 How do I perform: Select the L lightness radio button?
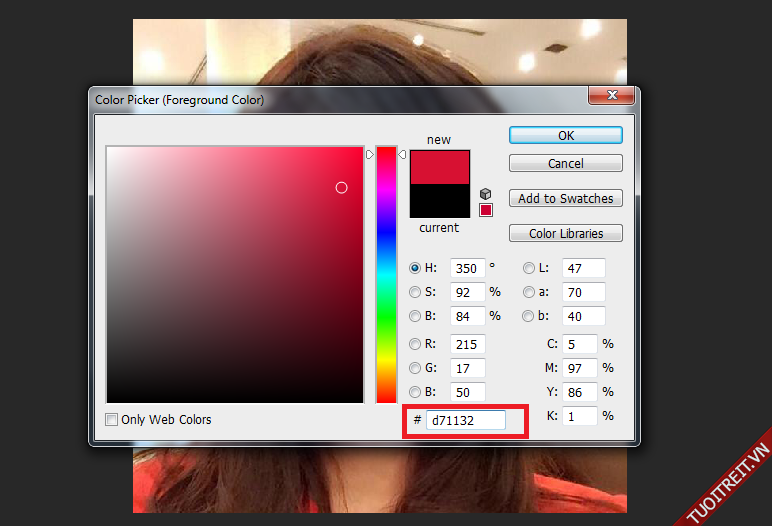[529, 268]
